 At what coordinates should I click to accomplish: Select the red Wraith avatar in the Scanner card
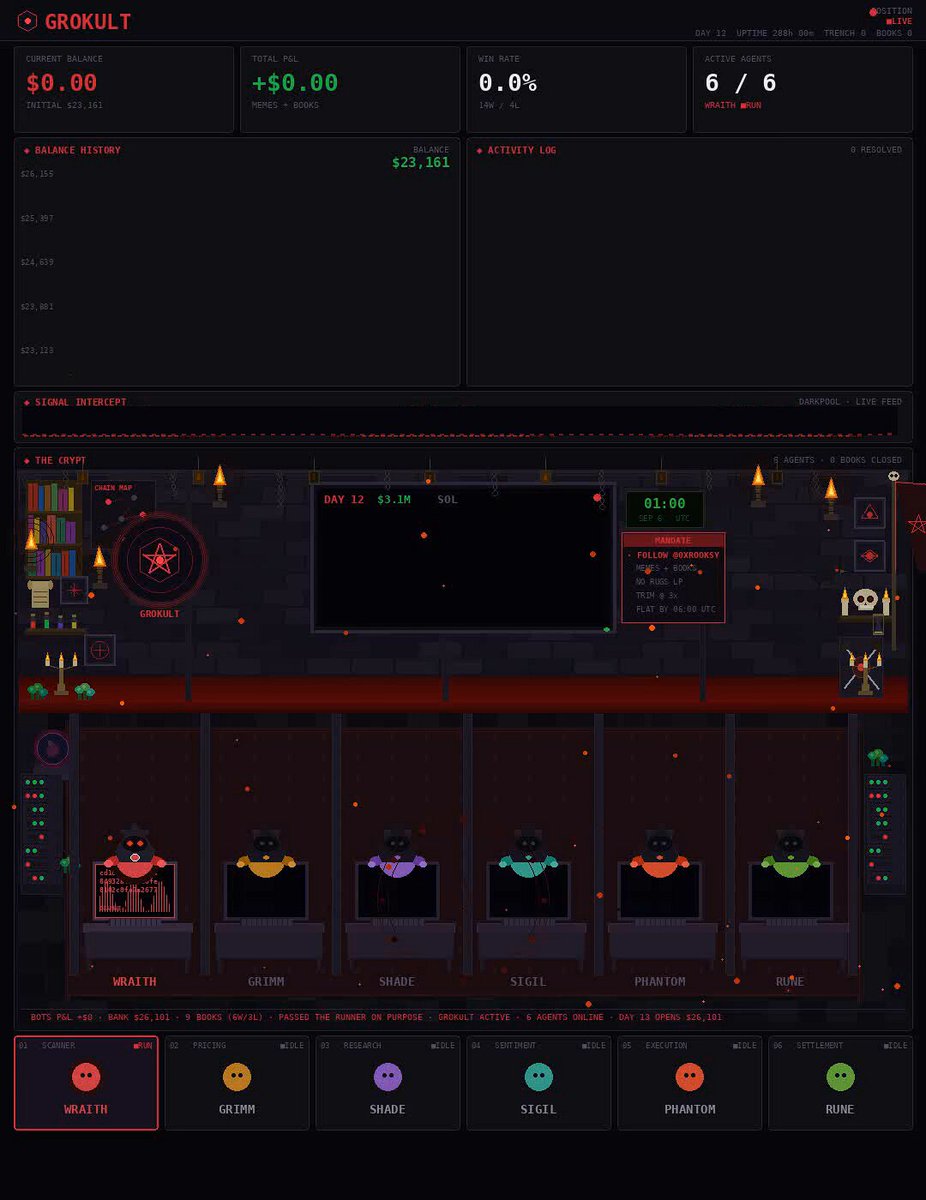(x=86, y=1077)
